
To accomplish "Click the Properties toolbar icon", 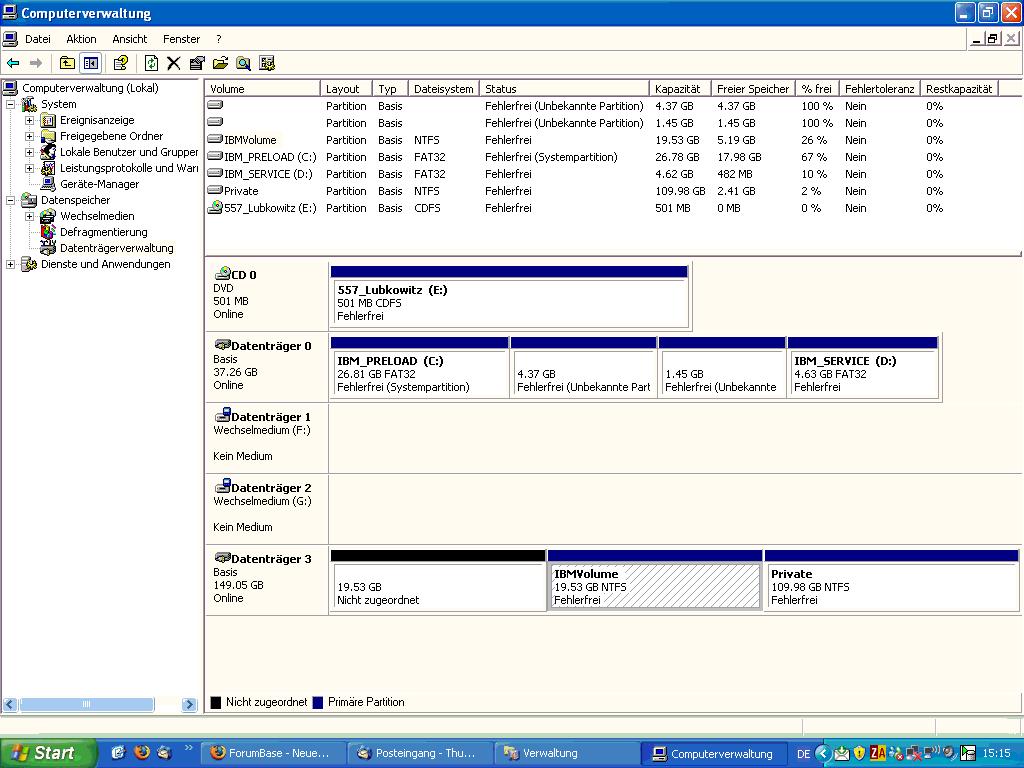I will pos(197,63).
